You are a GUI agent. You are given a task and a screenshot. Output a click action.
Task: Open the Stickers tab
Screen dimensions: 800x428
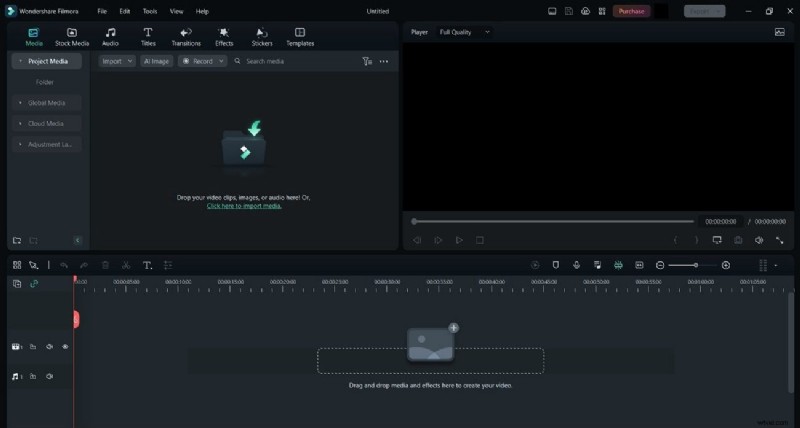click(262, 37)
